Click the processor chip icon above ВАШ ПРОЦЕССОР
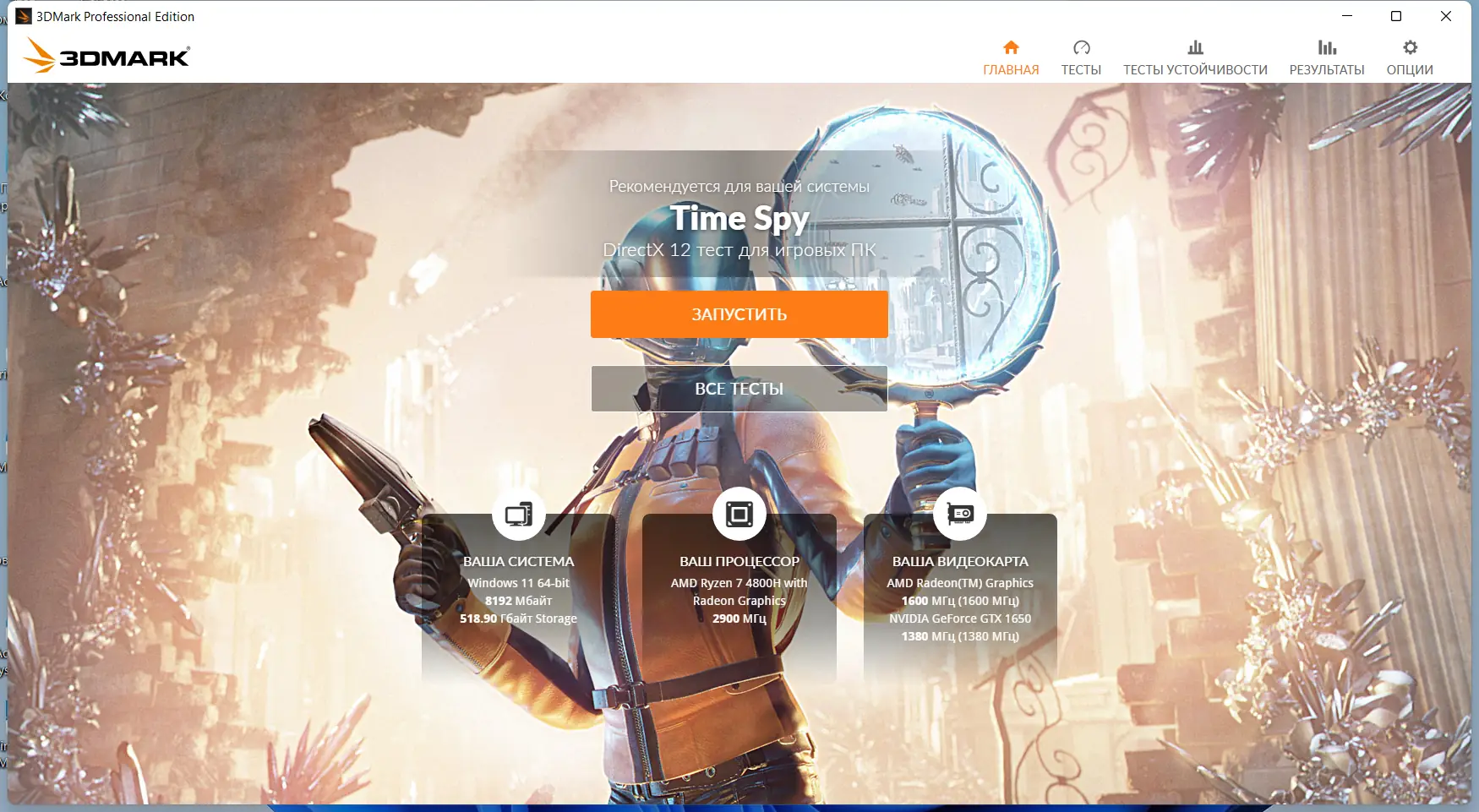Screen dimensions: 1479x812 point(739,514)
